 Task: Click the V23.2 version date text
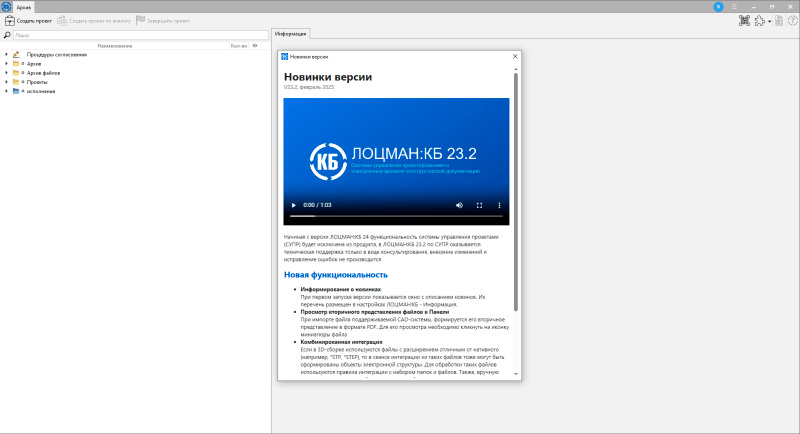[x=309, y=87]
